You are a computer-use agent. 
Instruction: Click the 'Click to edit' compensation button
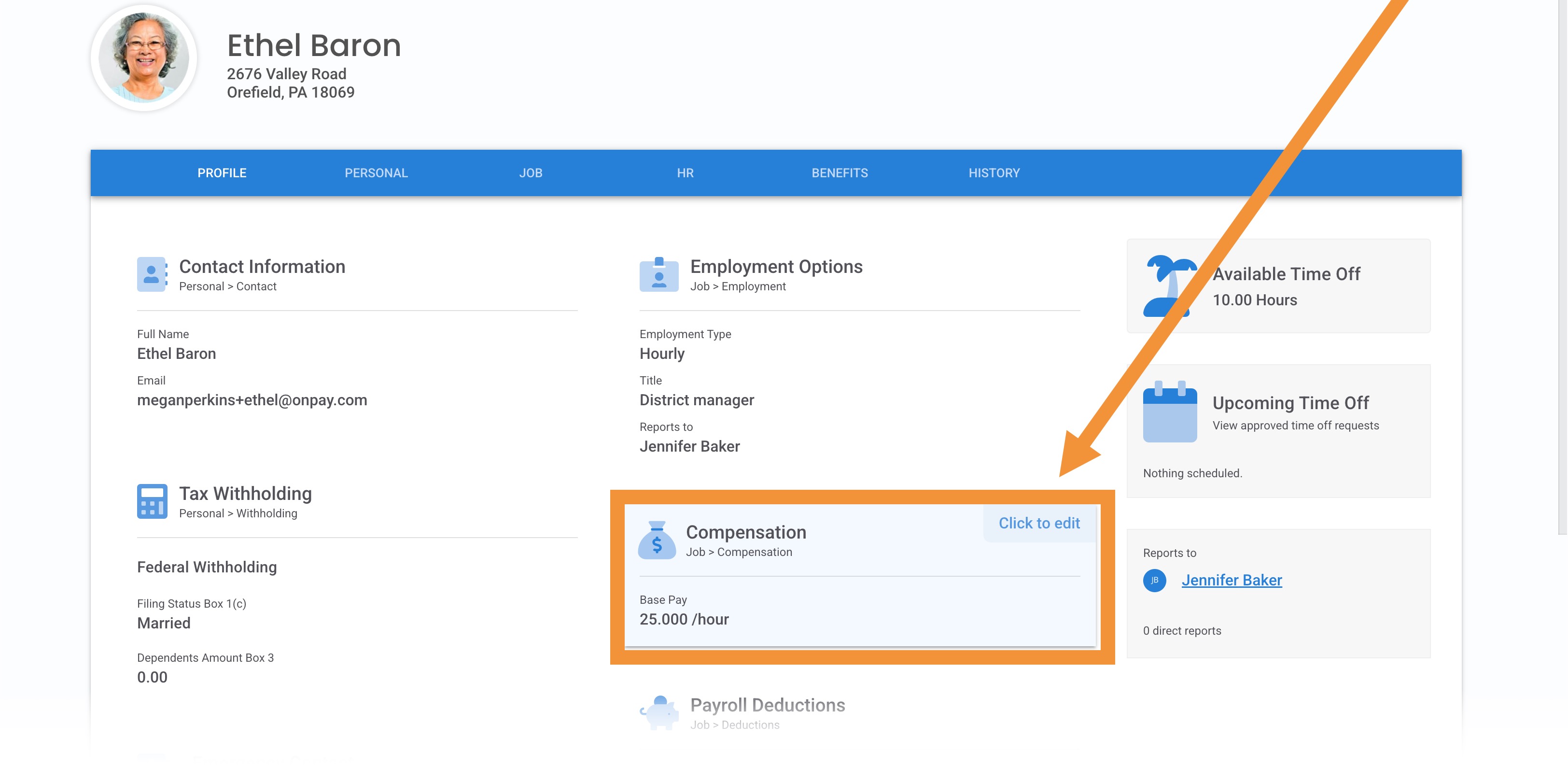[x=1039, y=523]
